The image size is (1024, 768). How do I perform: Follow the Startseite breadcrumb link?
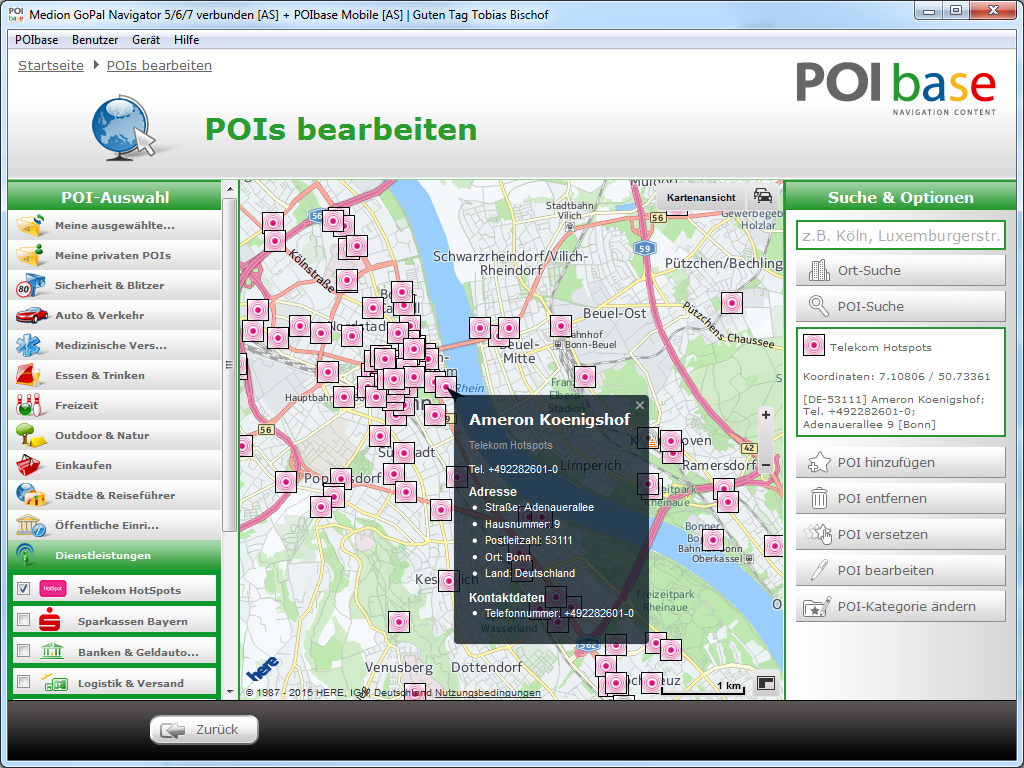[x=51, y=65]
